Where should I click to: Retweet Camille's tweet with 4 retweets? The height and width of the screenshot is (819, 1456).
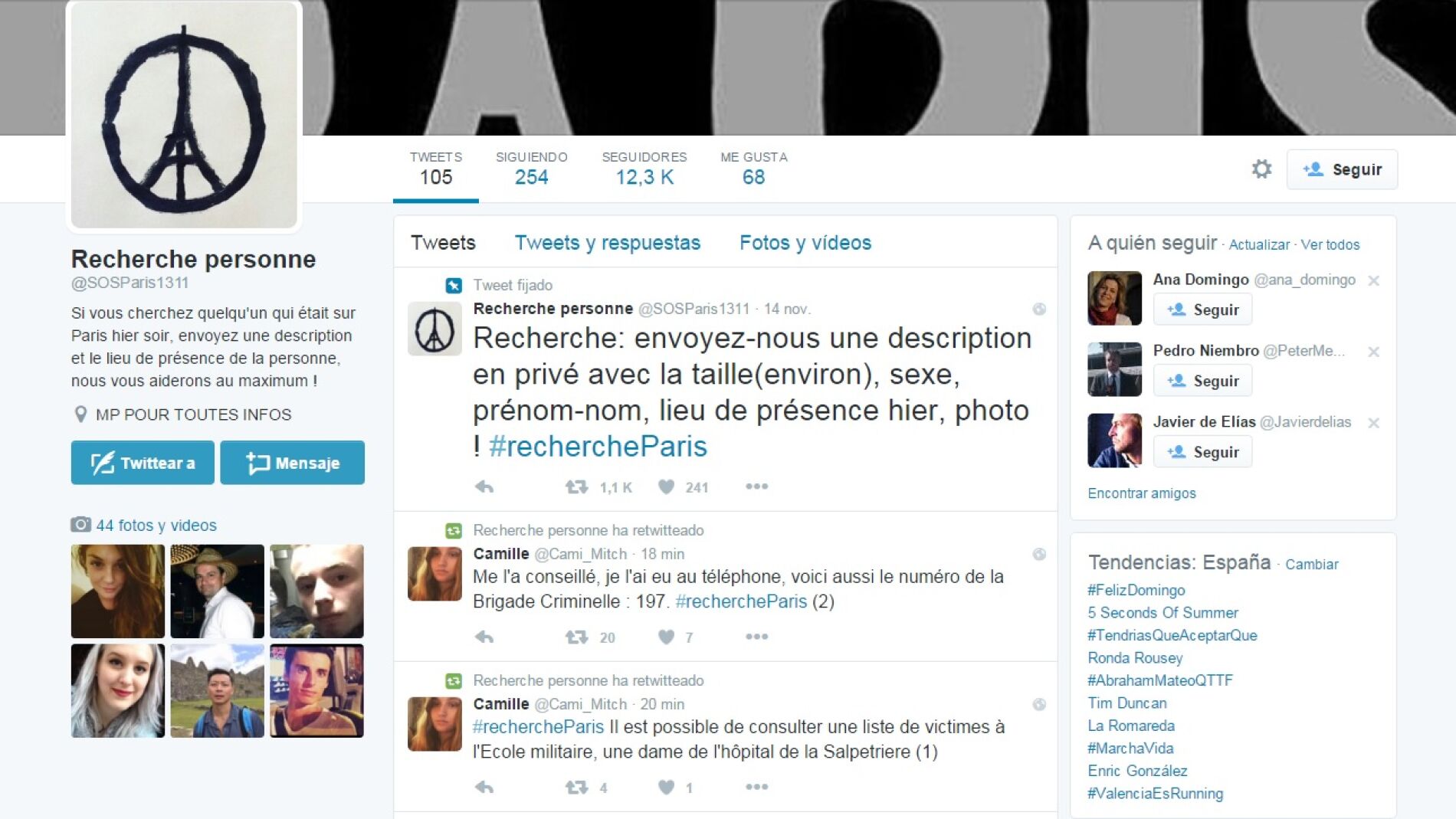coord(576,787)
